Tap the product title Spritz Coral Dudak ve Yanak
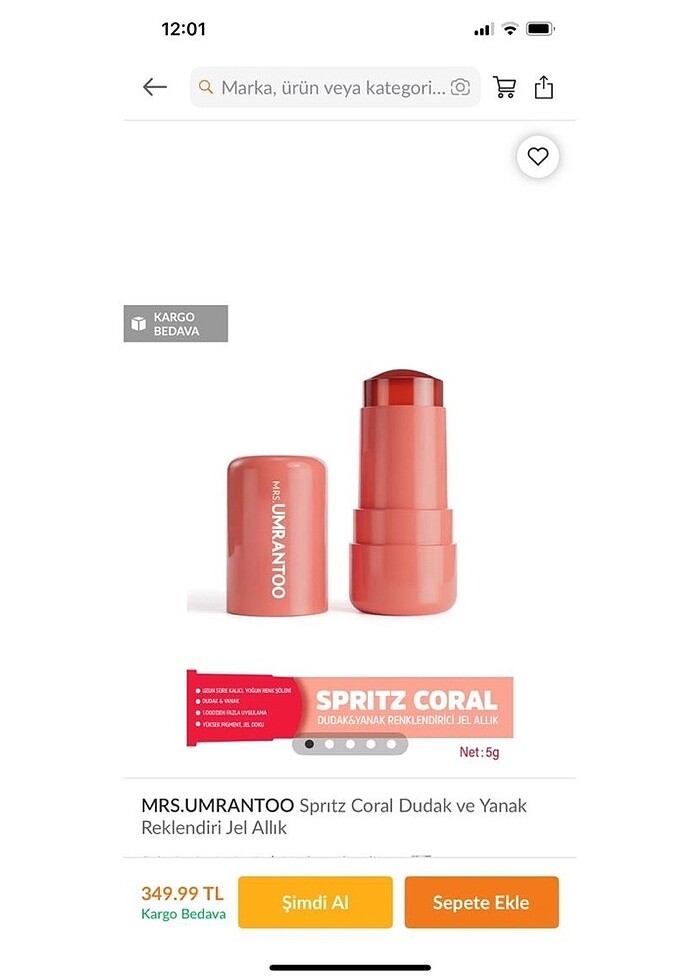700x980 pixels. click(x=413, y=805)
